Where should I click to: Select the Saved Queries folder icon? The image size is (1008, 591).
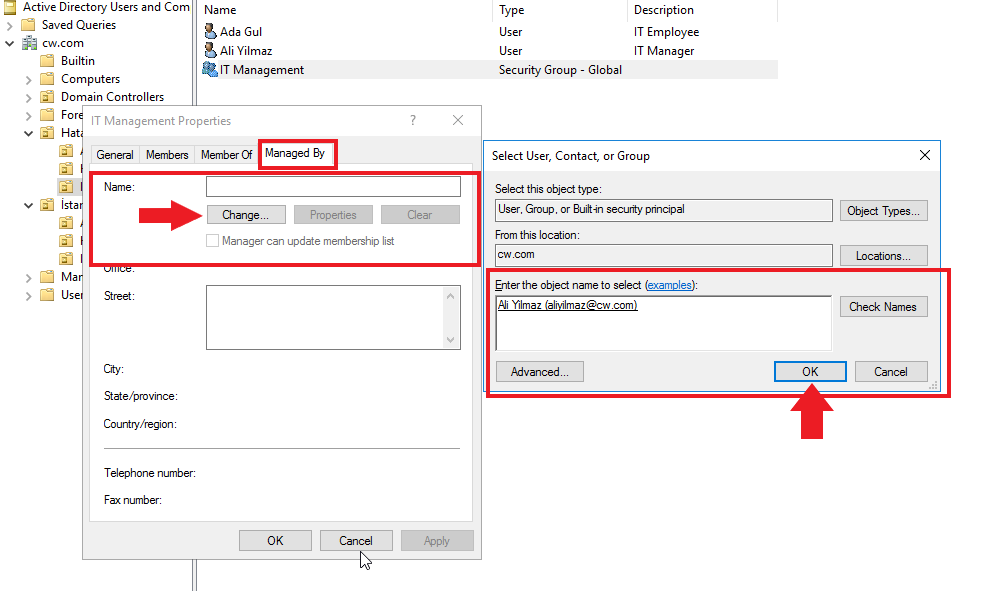click(29, 25)
